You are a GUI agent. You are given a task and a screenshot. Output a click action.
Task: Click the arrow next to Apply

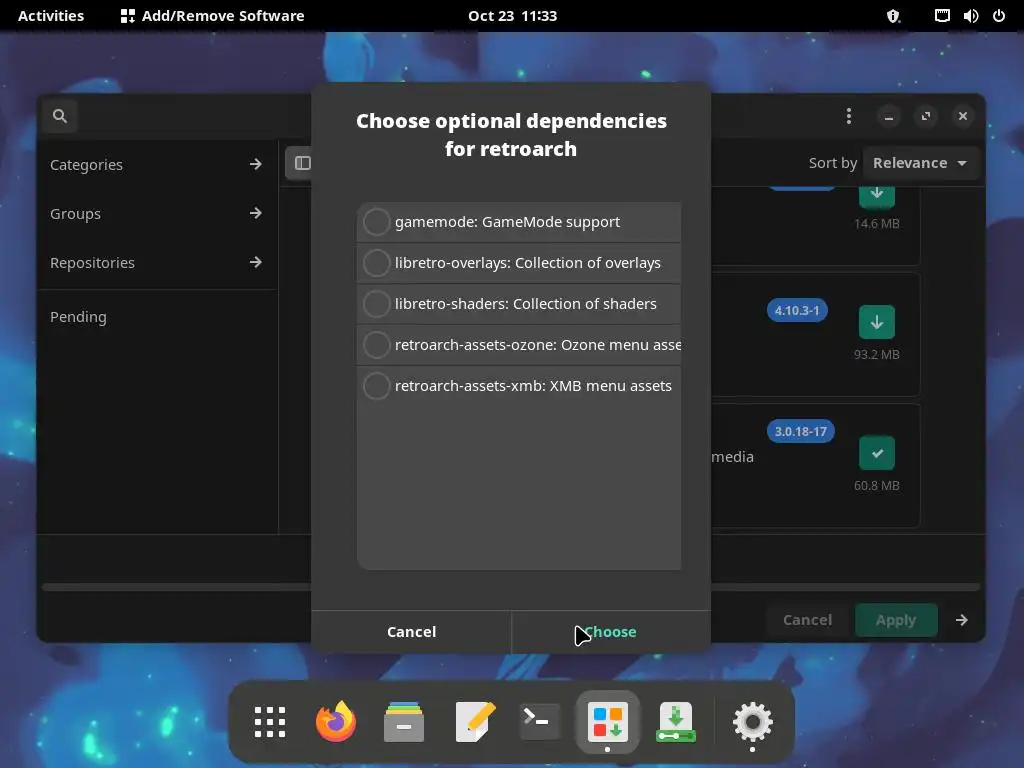(x=961, y=620)
